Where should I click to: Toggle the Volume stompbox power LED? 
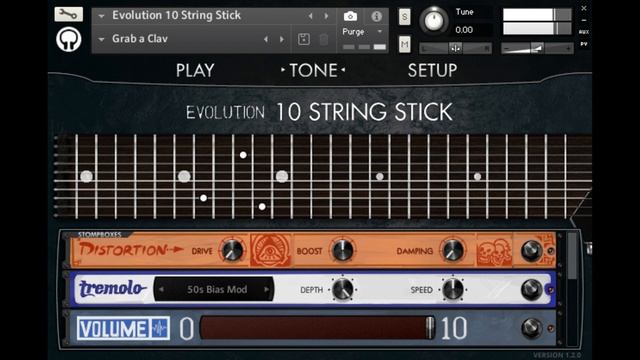pyautogui.click(x=551, y=328)
